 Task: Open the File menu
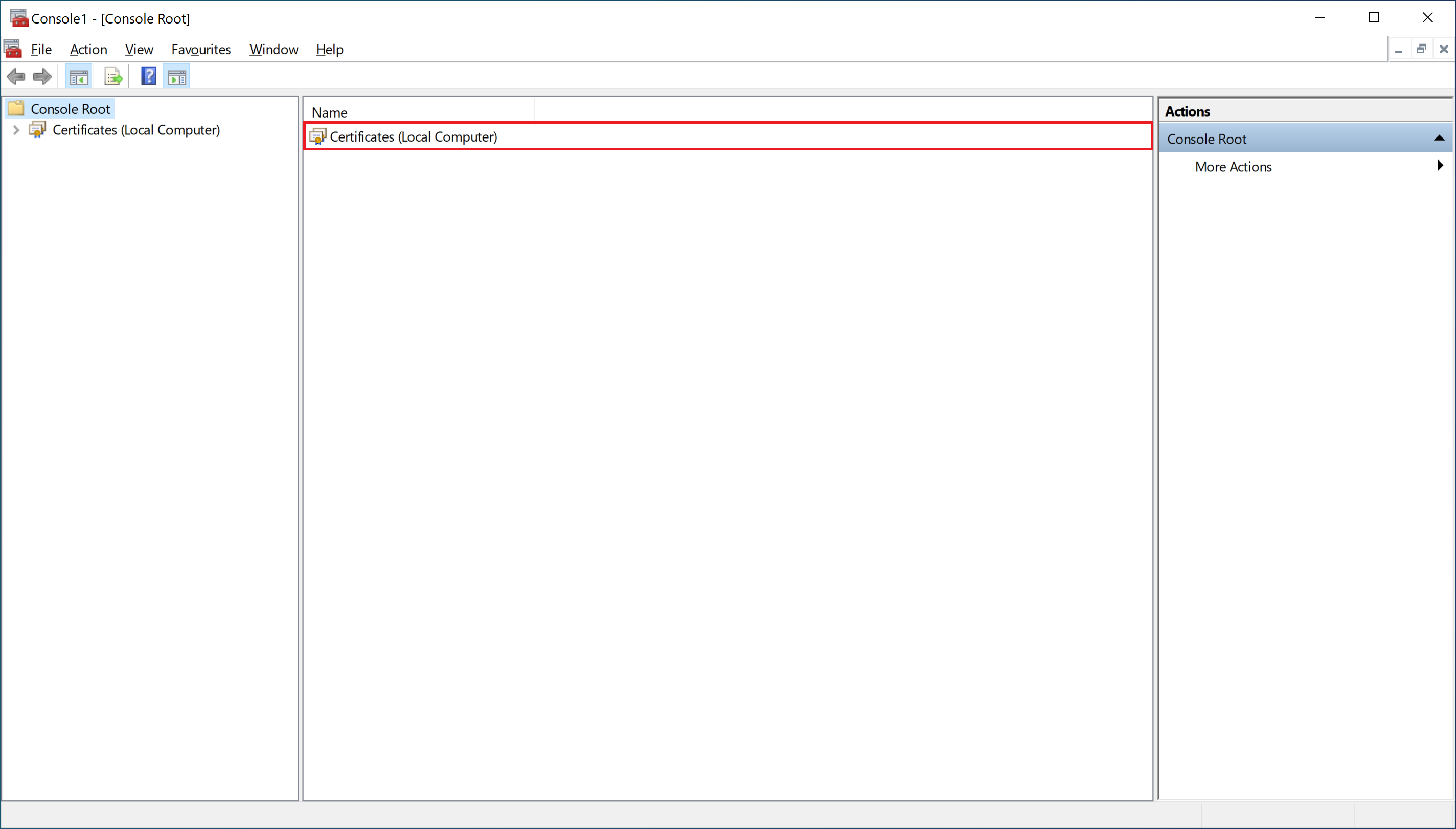41,50
